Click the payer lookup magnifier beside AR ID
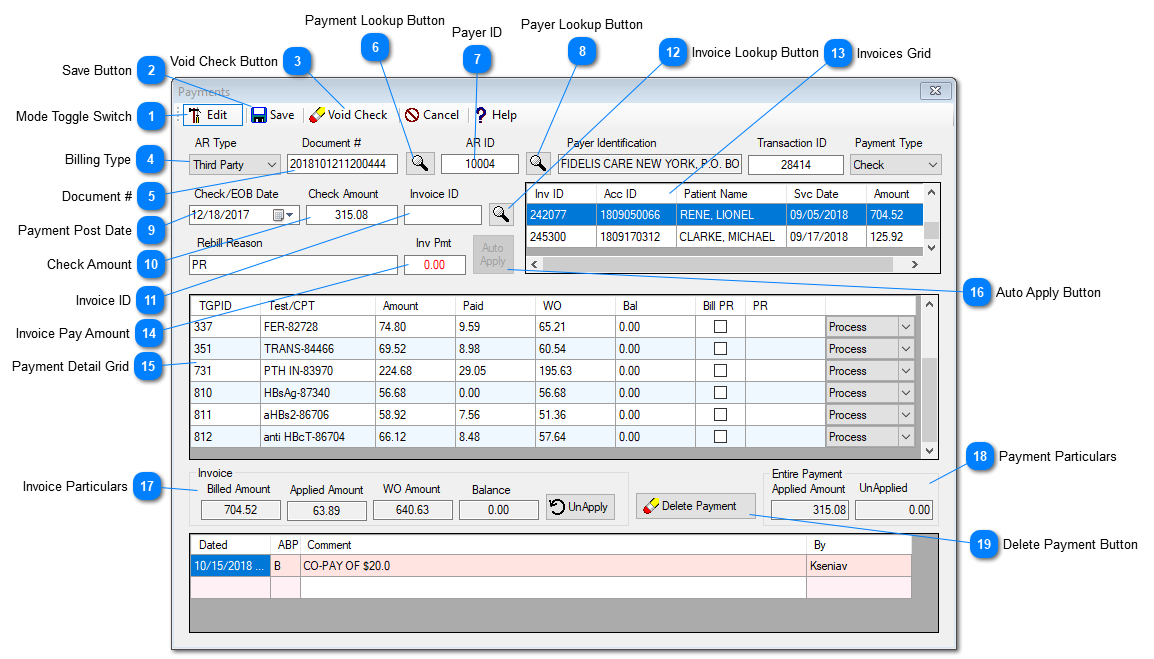1154x659 pixels. (x=538, y=162)
